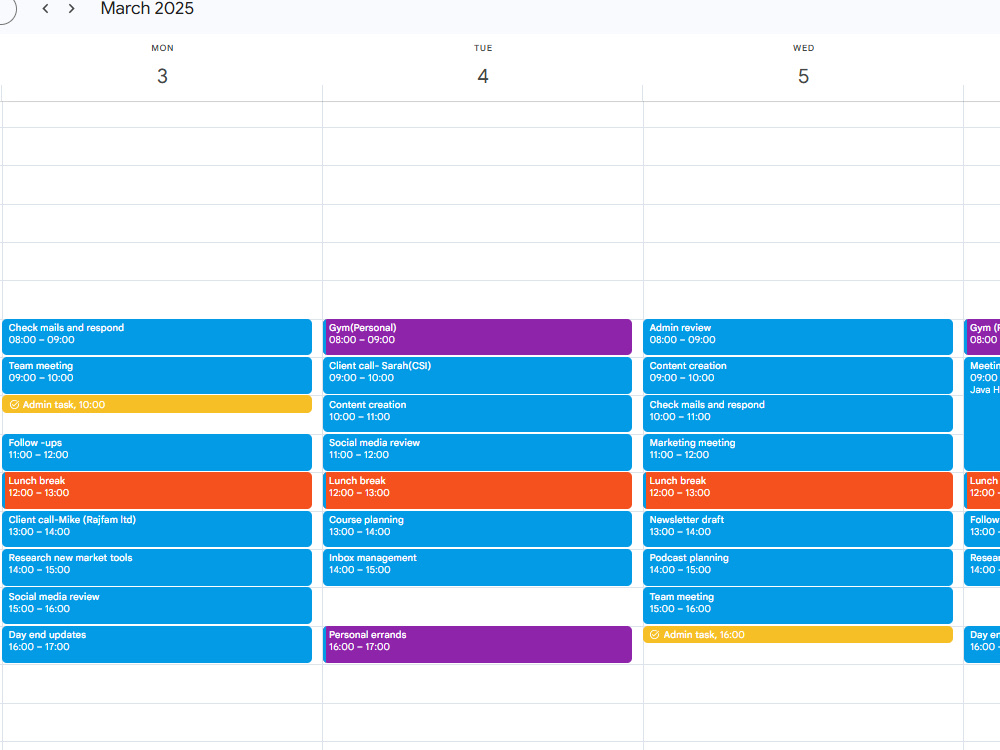The height and width of the screenshot is (750, 1000).
Task: Open Monday Check mails and respond event
Action: point(157,337)
